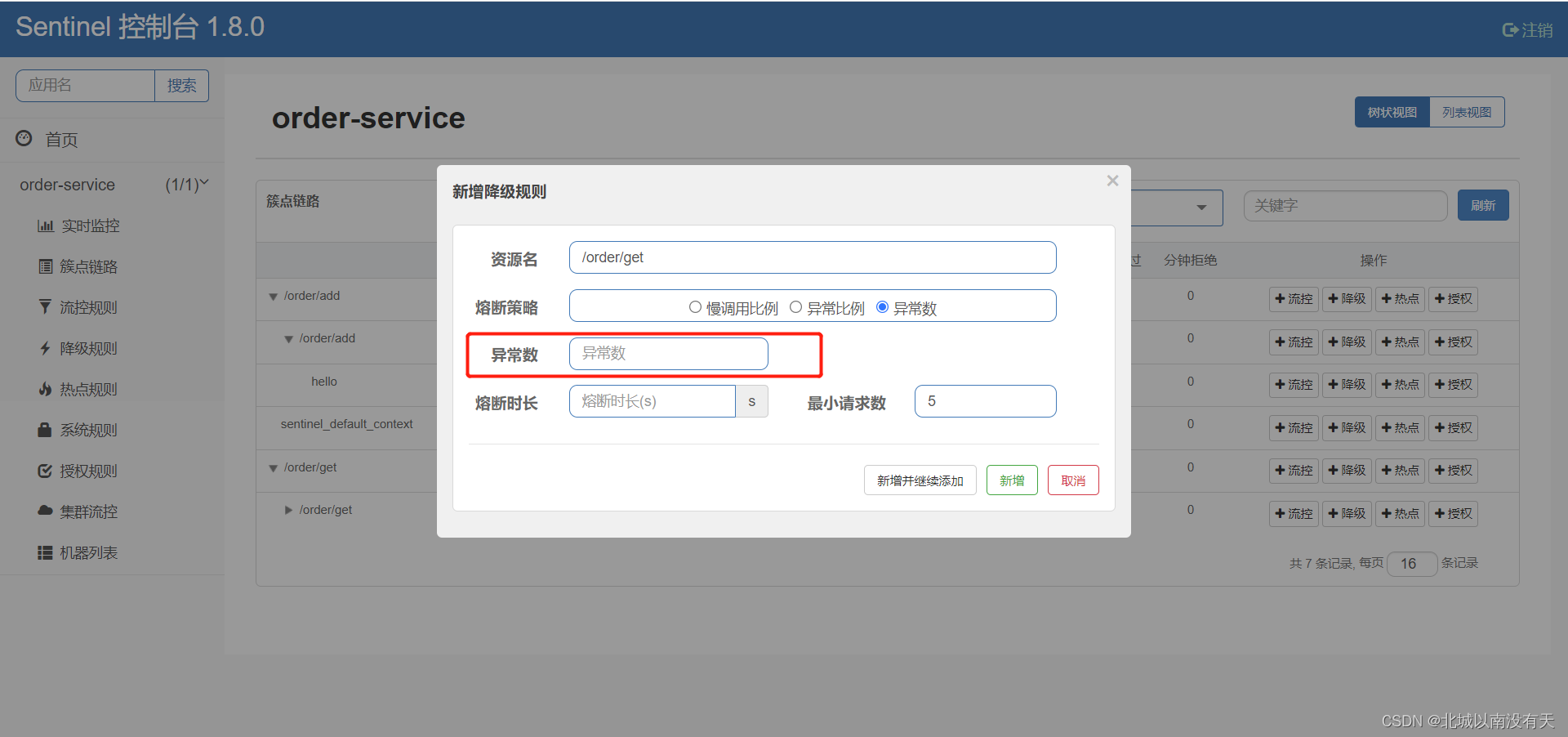Click +热点 in first /order/add row

[1400, 299]
